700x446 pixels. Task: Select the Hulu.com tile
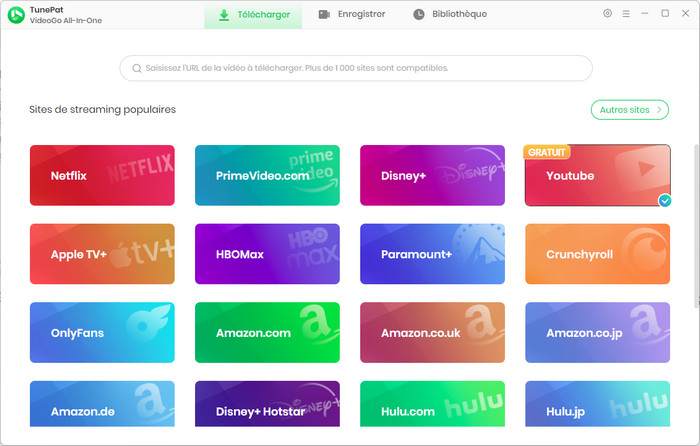(432, 410)
